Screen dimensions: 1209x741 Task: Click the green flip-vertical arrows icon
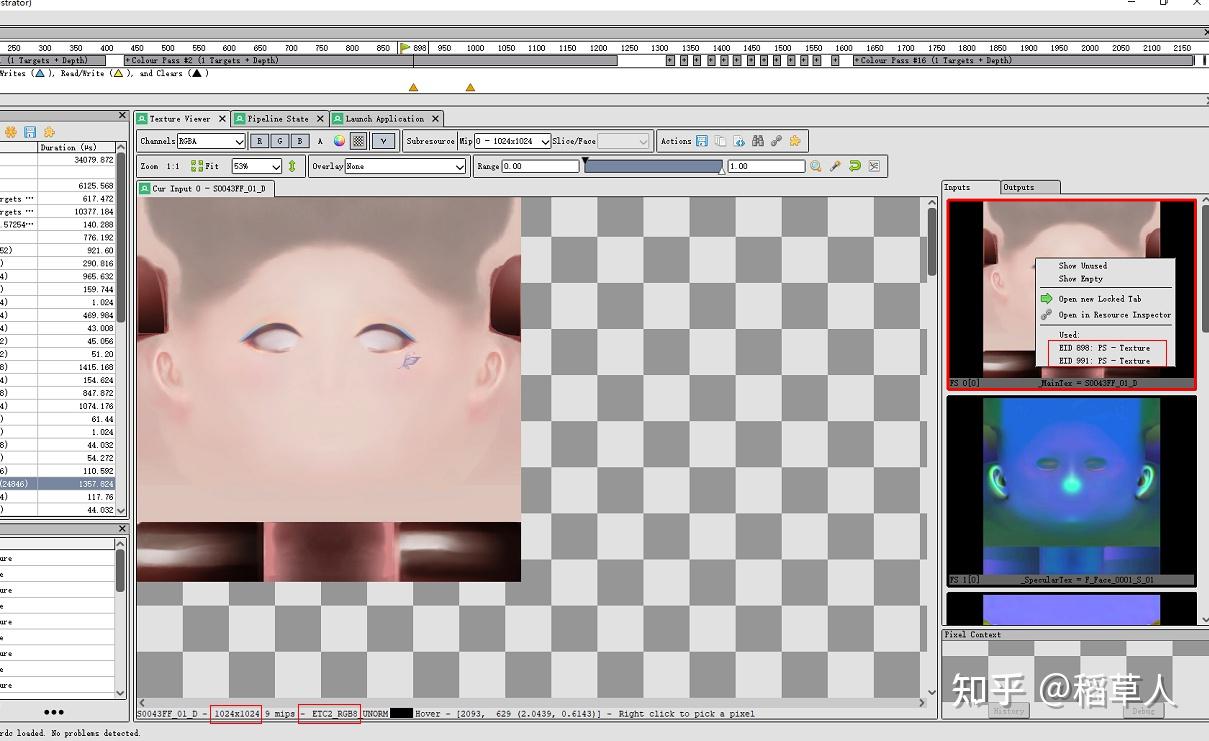point(292,166)
